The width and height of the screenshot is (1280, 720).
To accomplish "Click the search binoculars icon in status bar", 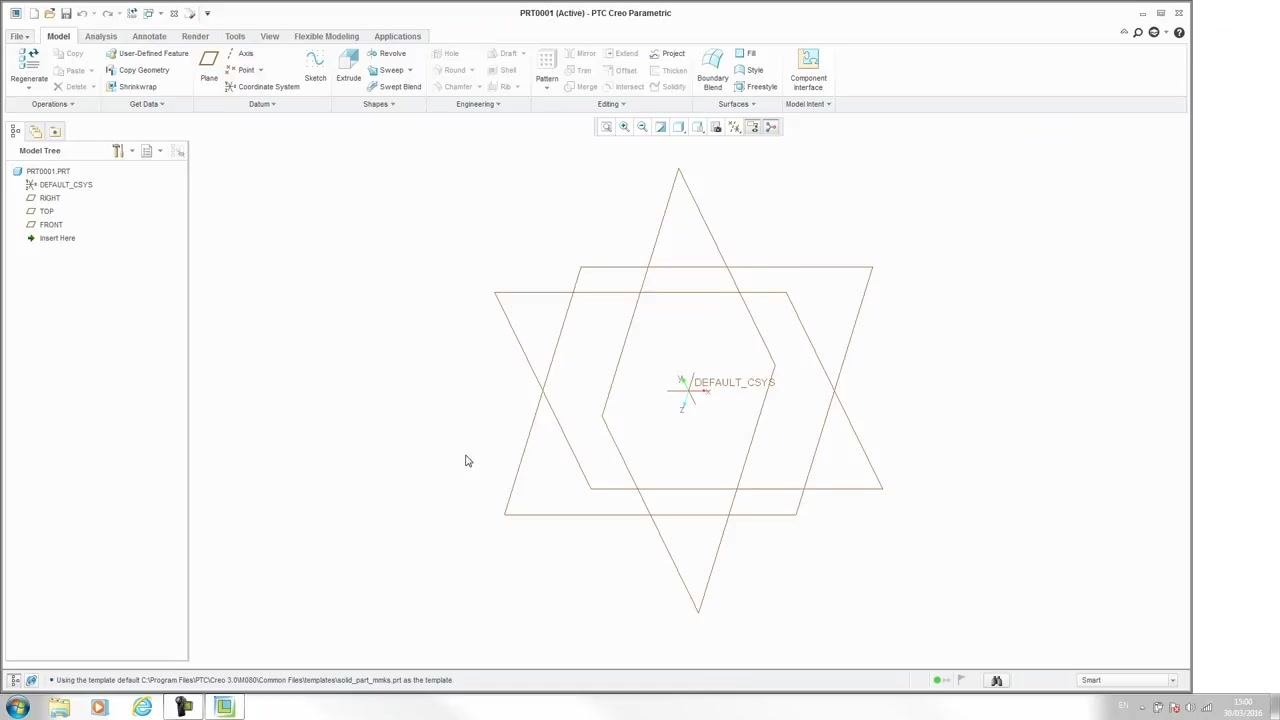I will (x=996, y=681).
